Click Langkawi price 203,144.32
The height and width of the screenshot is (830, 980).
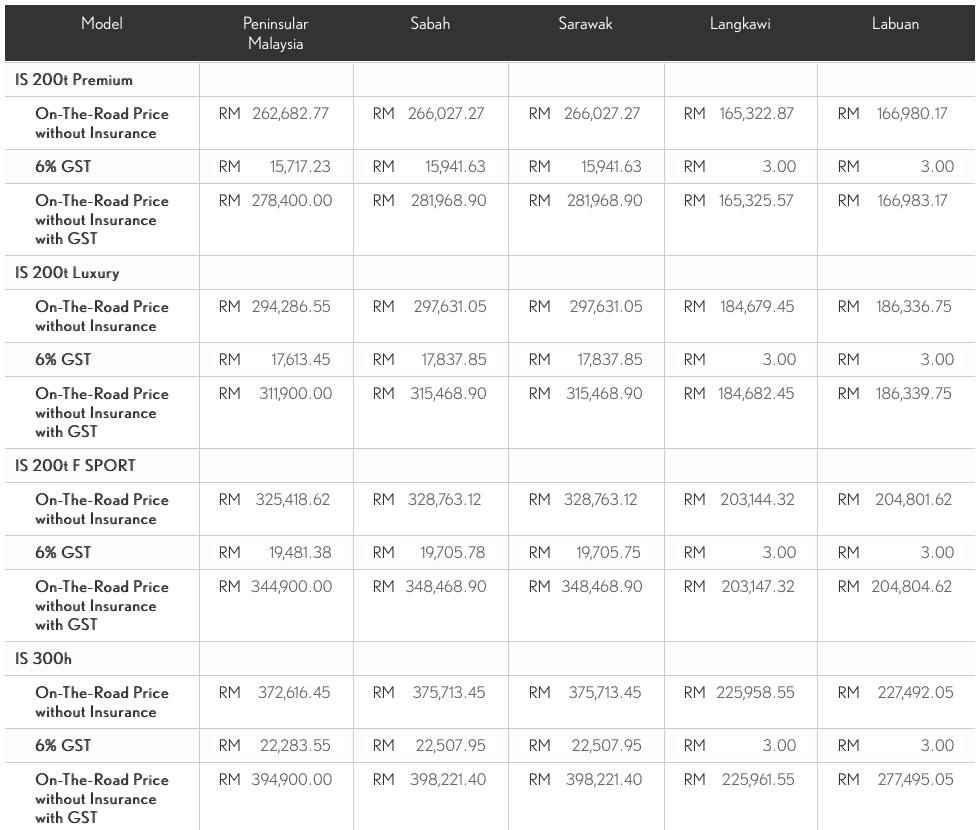point(758,500)
